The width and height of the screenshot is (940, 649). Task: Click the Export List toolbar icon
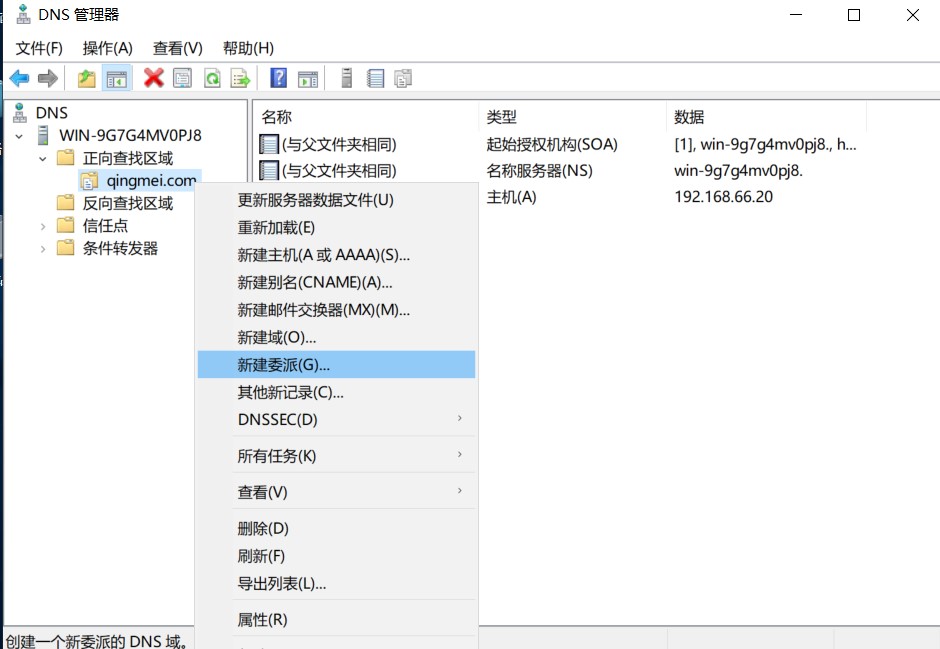[240, 78]
